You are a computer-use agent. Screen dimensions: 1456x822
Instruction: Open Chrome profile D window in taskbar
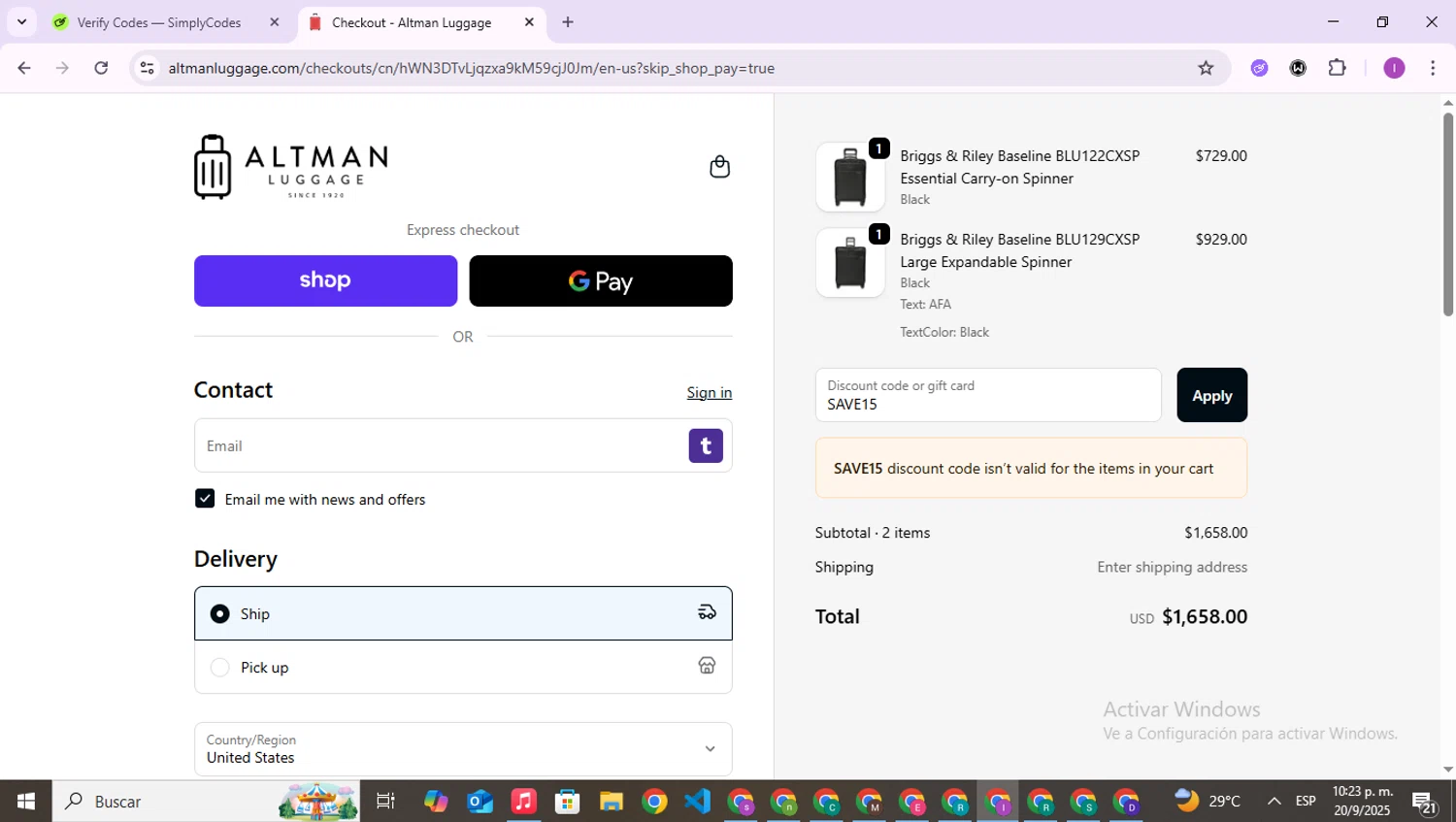click(x=1127, y=802)
